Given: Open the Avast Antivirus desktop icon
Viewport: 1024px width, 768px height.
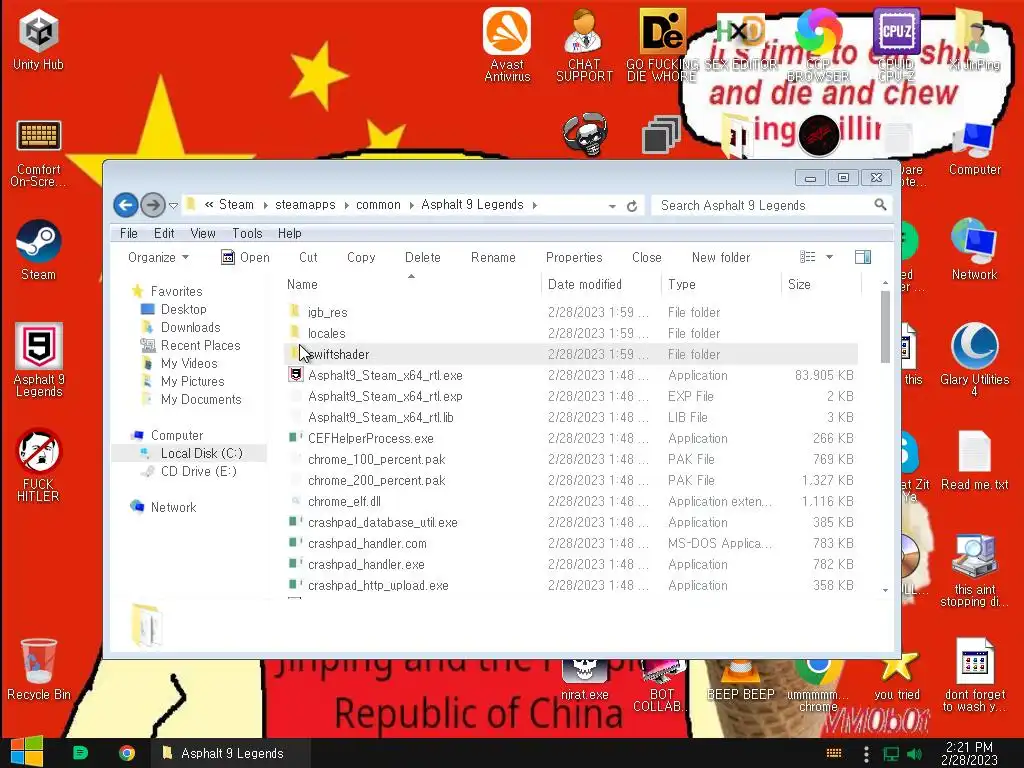Looking at the screenshot, I should [x=507, y=44].
